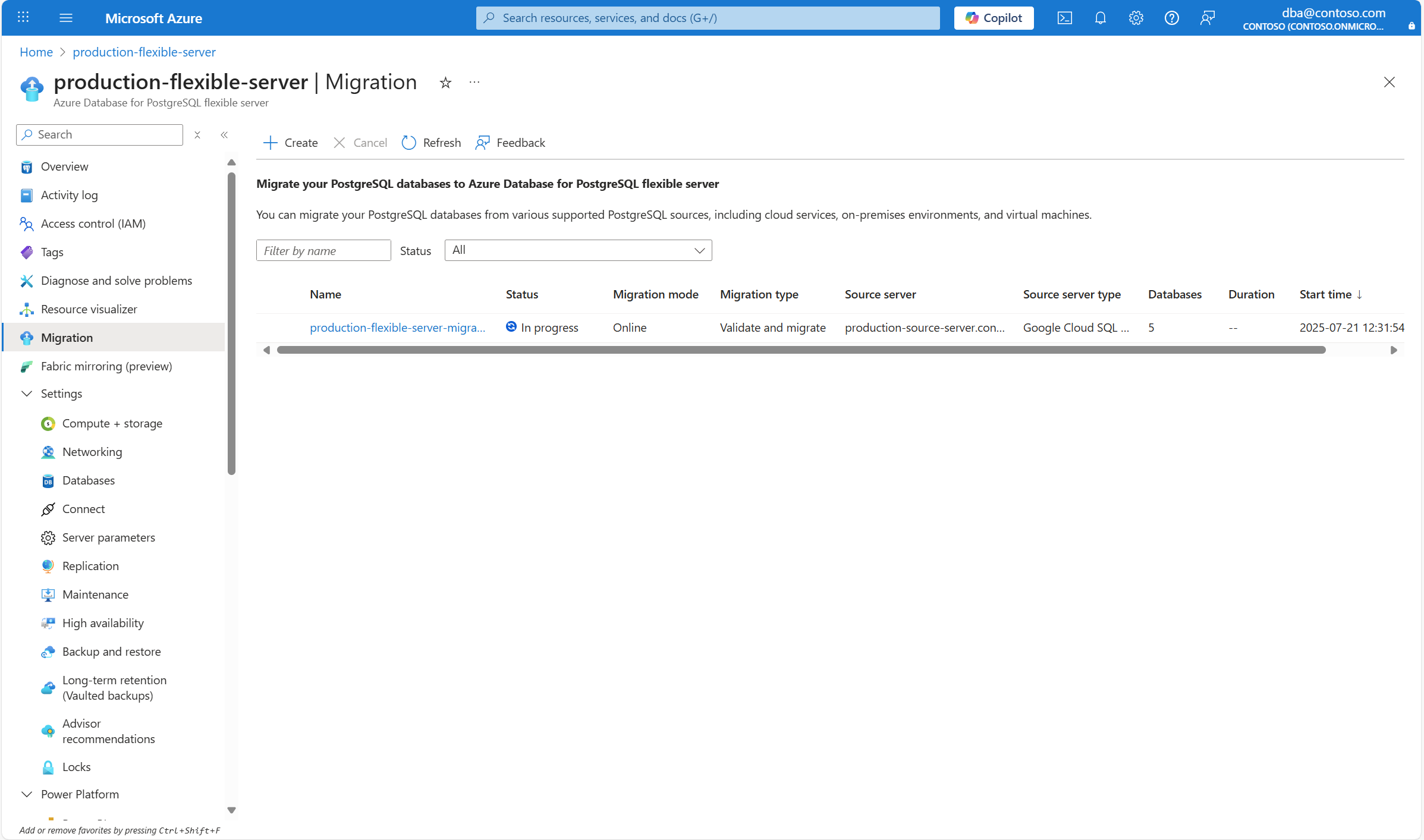Collapse the resource sidebar with the double chevron
The height and width of the screenshot is (840, 1424).
(x=224, y=135)
